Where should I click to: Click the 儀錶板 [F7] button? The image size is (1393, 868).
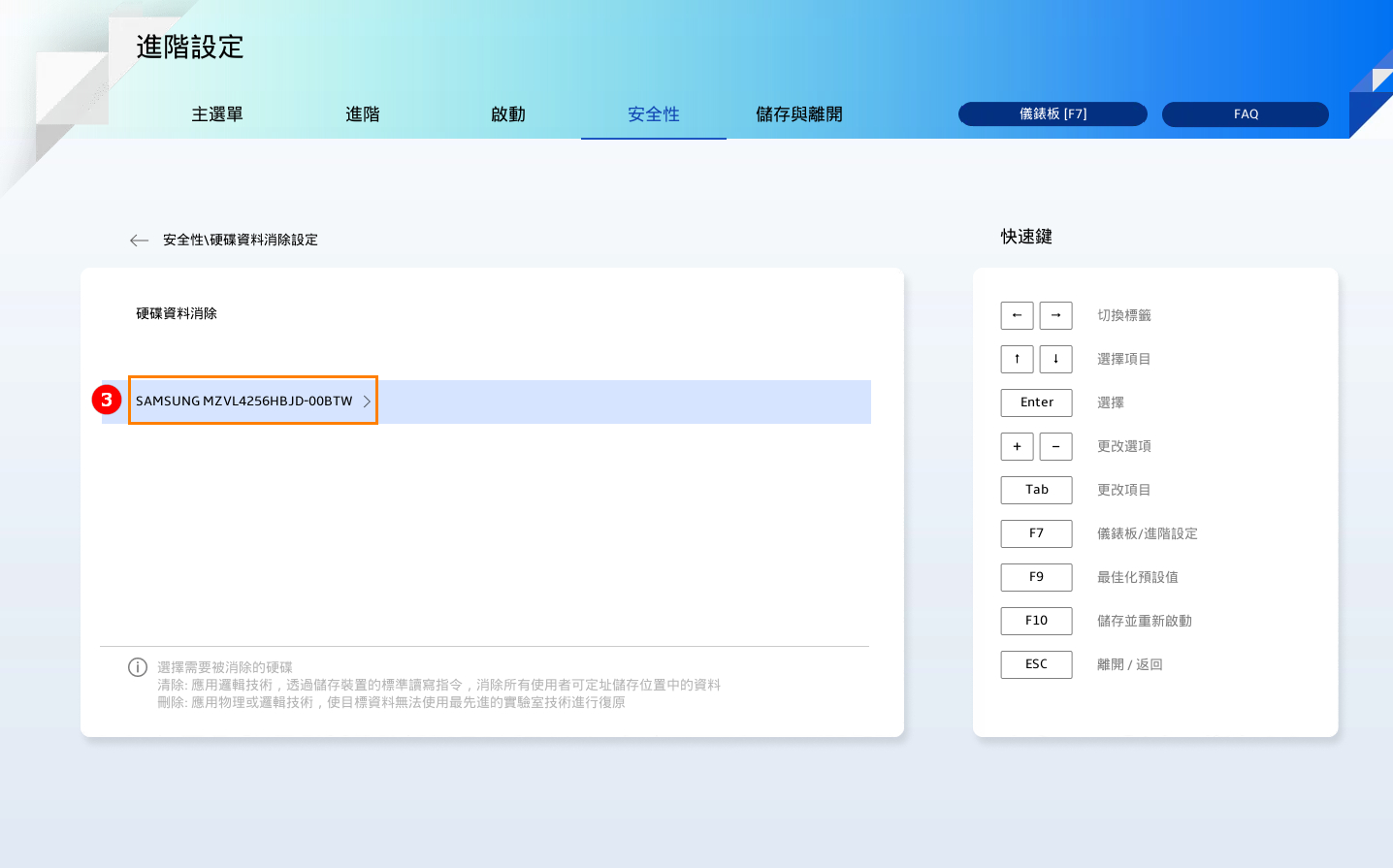(x=1053, y=114)
